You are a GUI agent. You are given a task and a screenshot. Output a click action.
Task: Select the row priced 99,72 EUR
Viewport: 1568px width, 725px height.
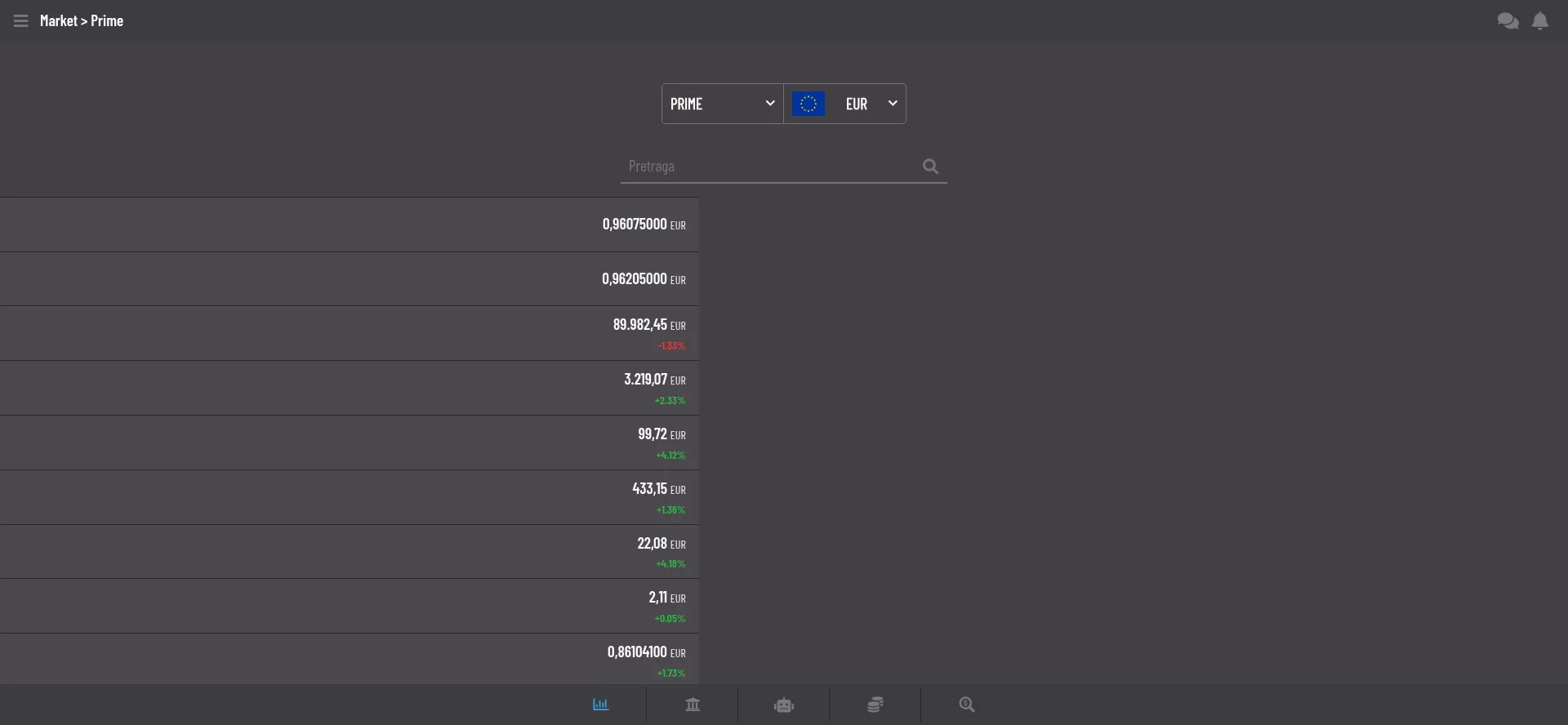pos(350,443)
